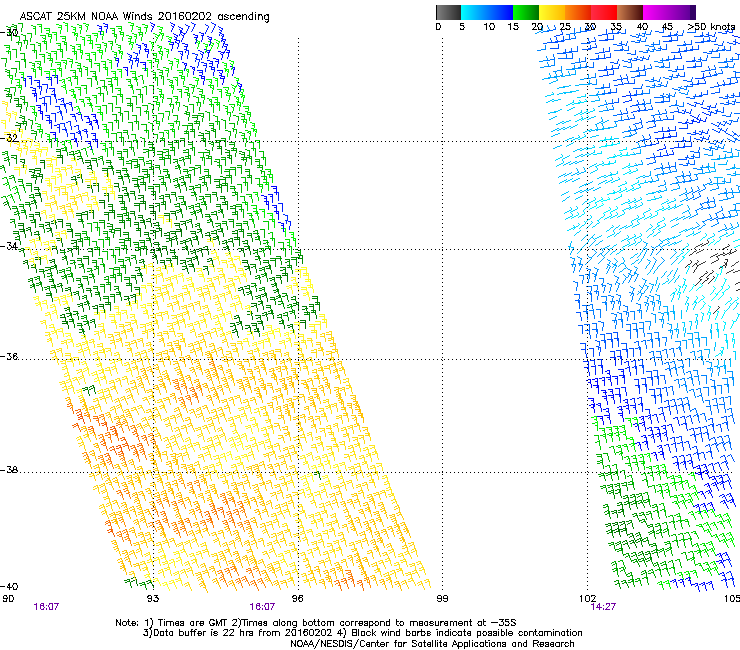Click the '0' legend scale label
Viewport: 740px width, 650px height.
pos(438,27)
